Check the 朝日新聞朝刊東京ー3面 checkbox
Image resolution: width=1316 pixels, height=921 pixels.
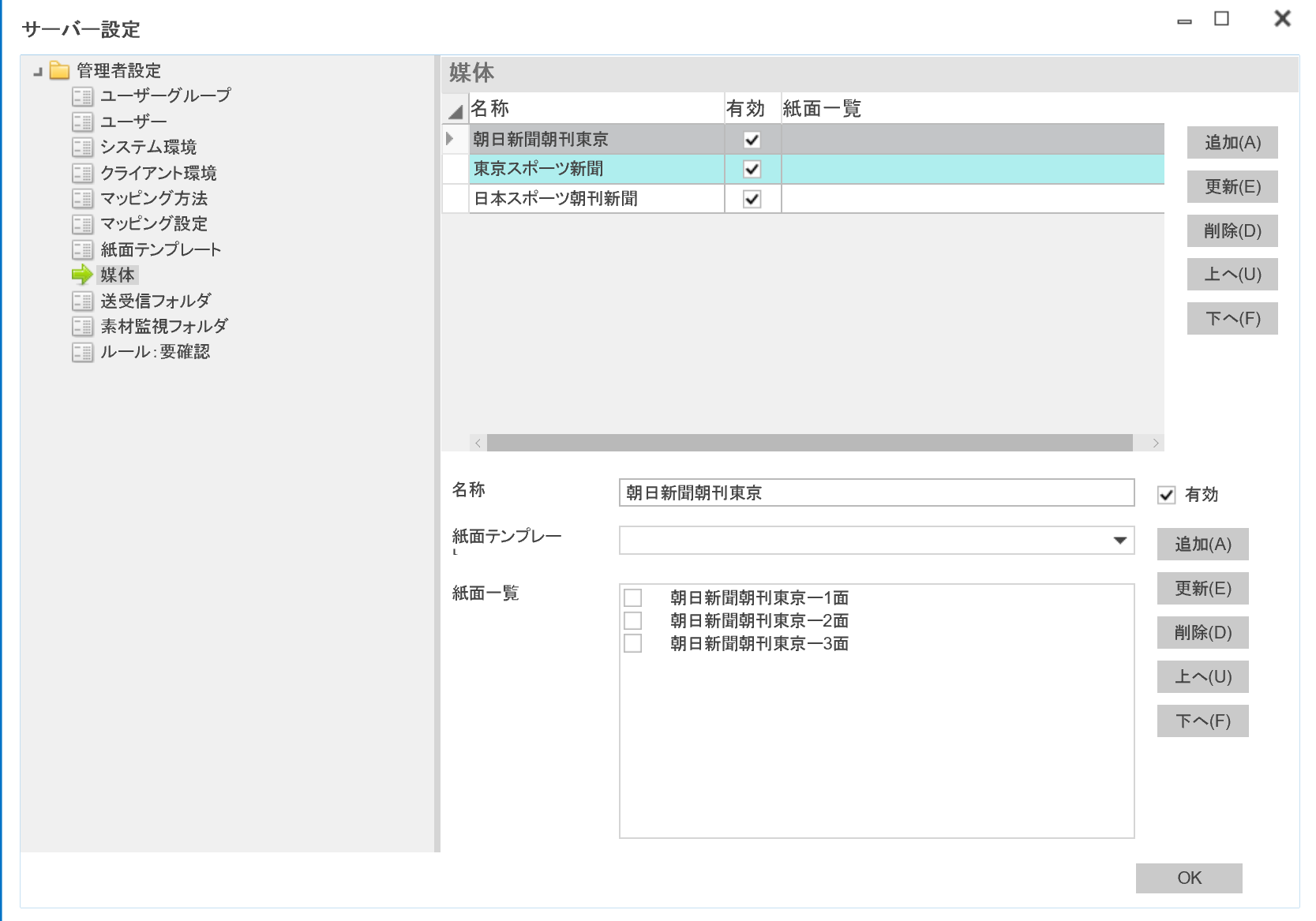[x=633, y=643]
